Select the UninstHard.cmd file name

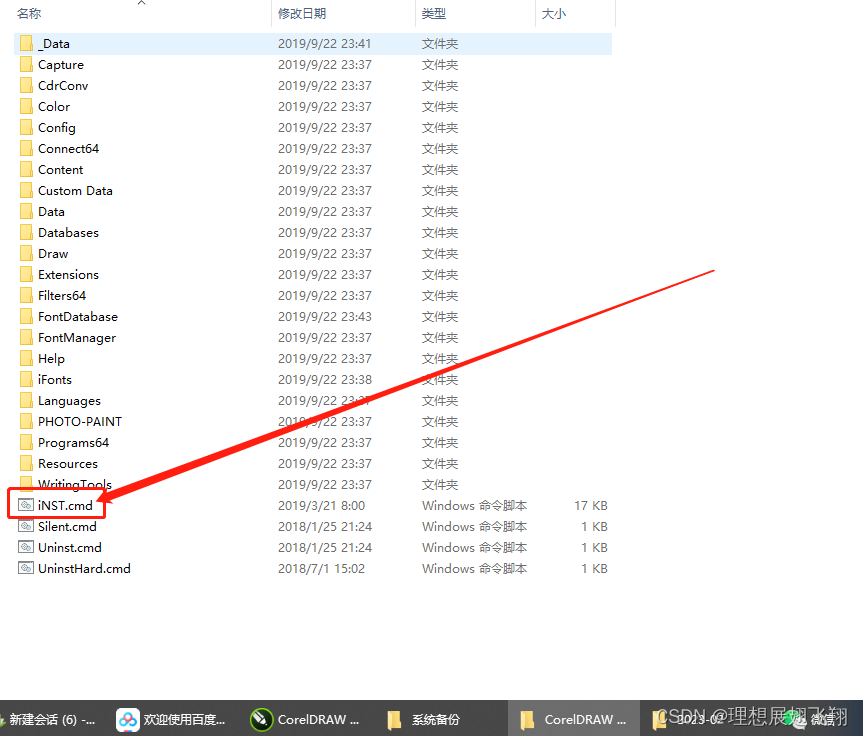[84, 568]
